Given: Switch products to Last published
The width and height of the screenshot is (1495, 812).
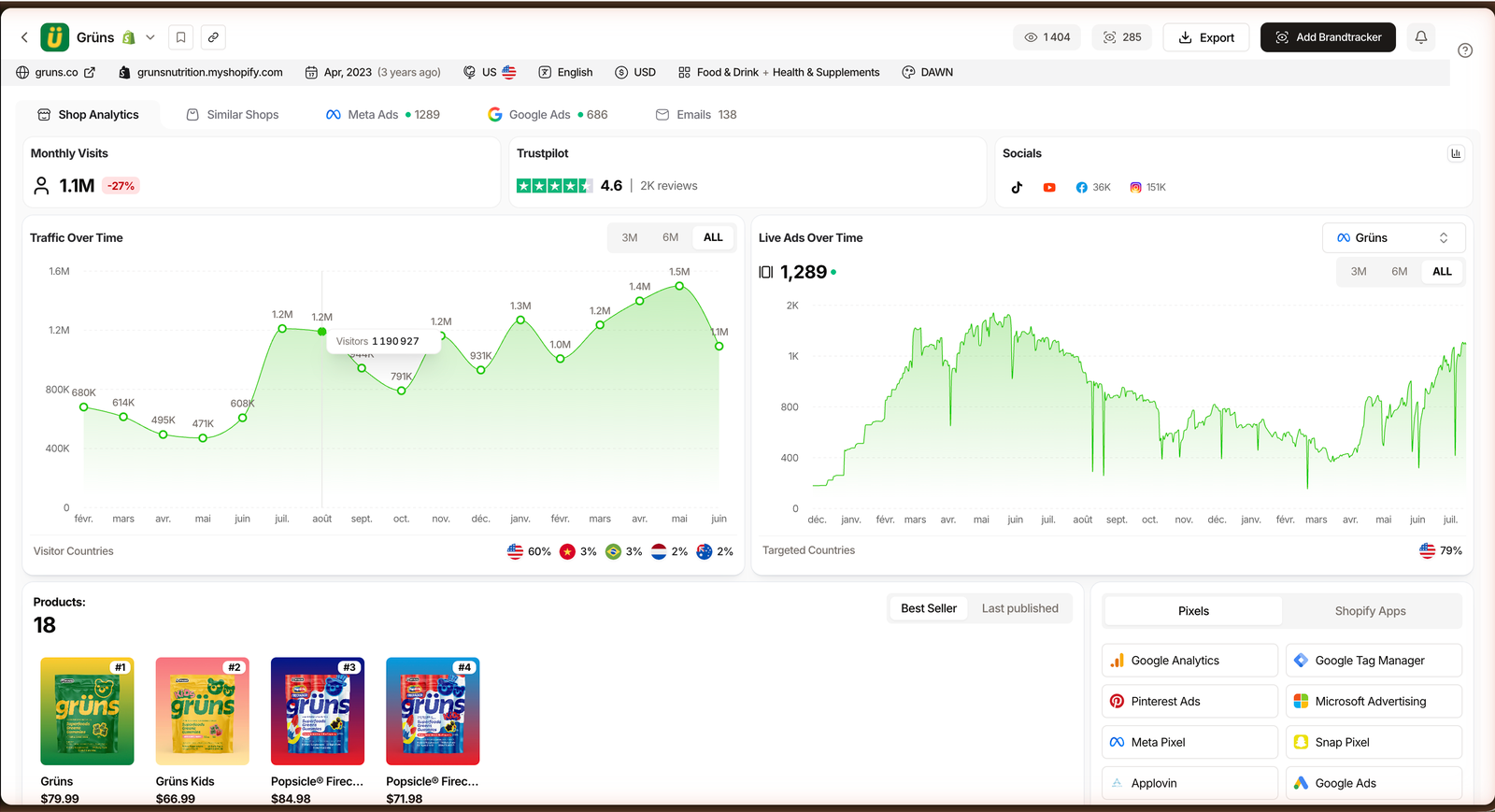Looking at the screenshot, I should coord(1020,608).
